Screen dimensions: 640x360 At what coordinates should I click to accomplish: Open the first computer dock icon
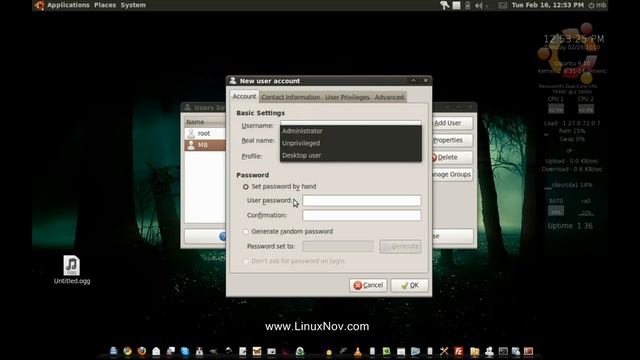[113, 351]
